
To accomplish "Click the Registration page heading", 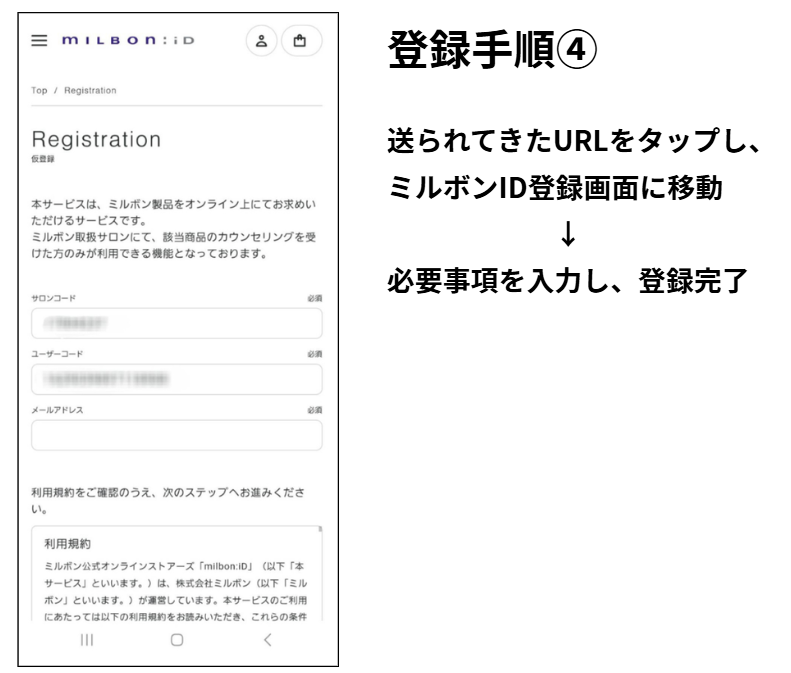I will pyautogui.click(x=96, y=139).
